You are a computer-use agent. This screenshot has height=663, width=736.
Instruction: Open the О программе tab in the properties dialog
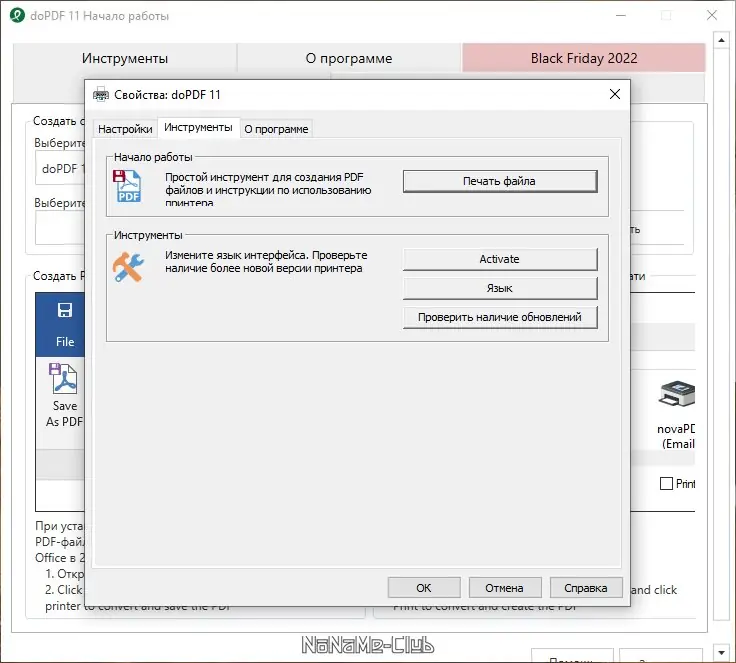pos(276,129)
